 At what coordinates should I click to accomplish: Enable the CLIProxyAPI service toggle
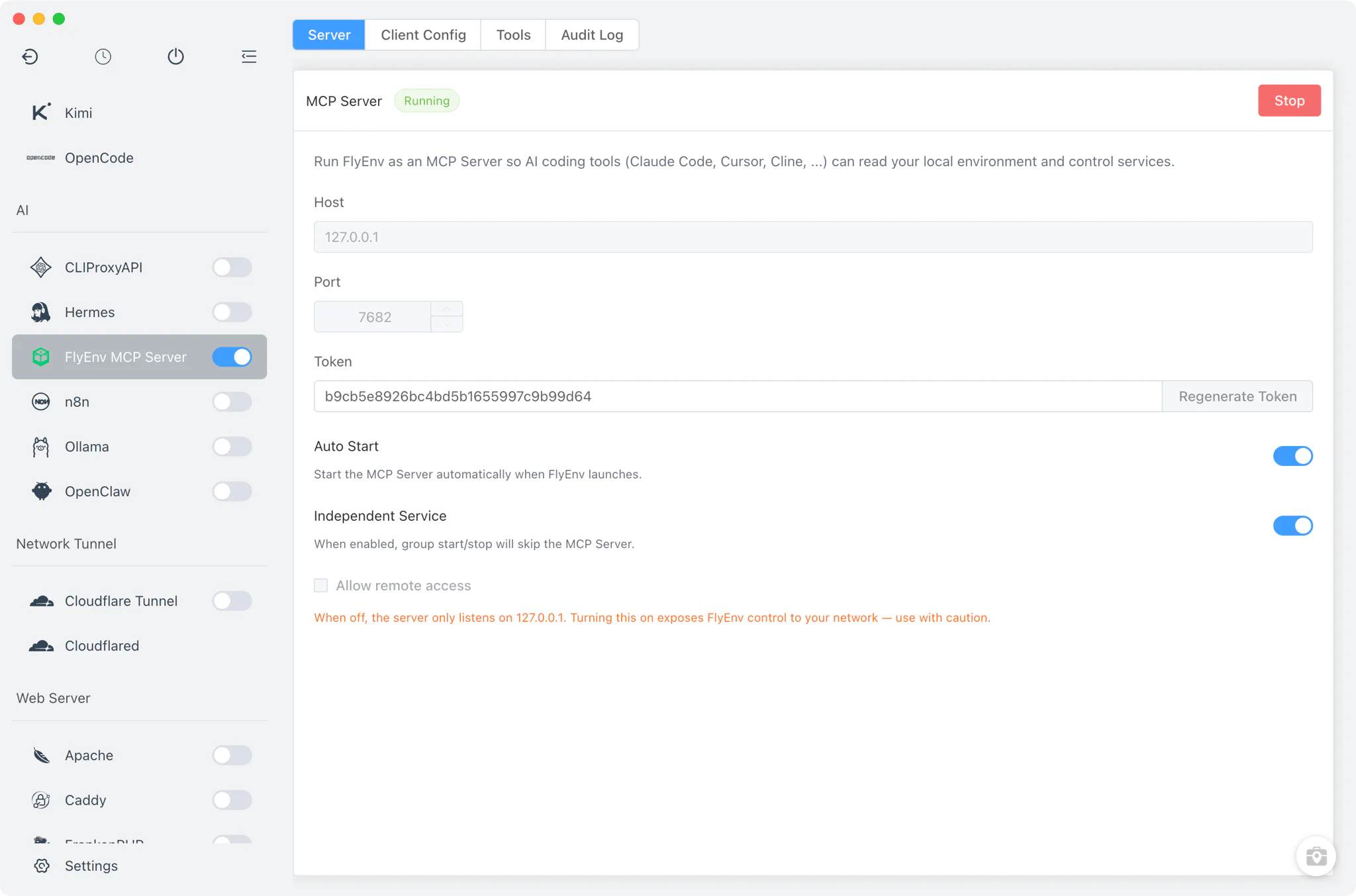(232, 267)
